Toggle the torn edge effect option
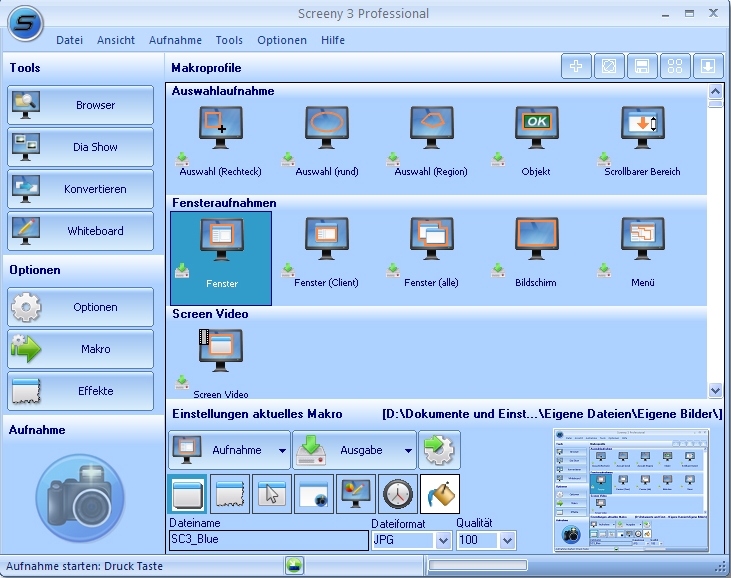The image size is (731, 578). [230, 494]
